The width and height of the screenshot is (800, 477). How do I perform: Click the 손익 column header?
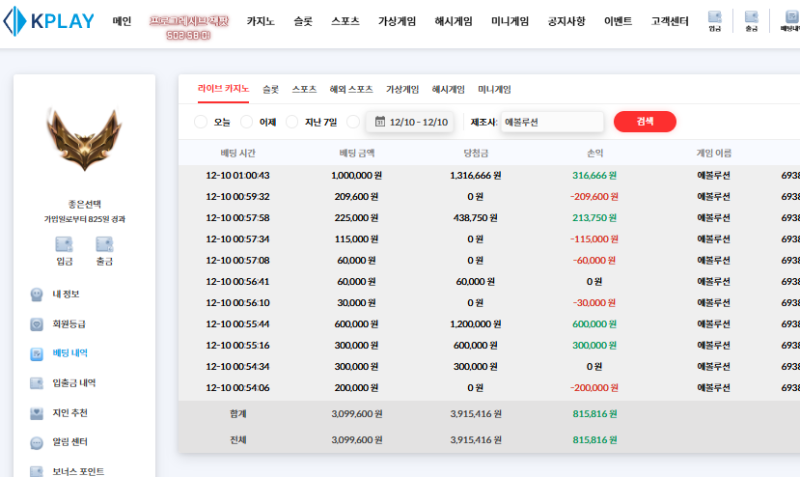point(595,153)
